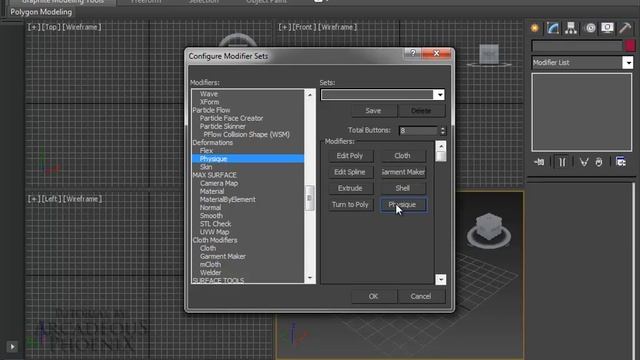Open the Modifier List dropdown
The height and width of the screenshot is (360, 640).
[x=628, y=62]
